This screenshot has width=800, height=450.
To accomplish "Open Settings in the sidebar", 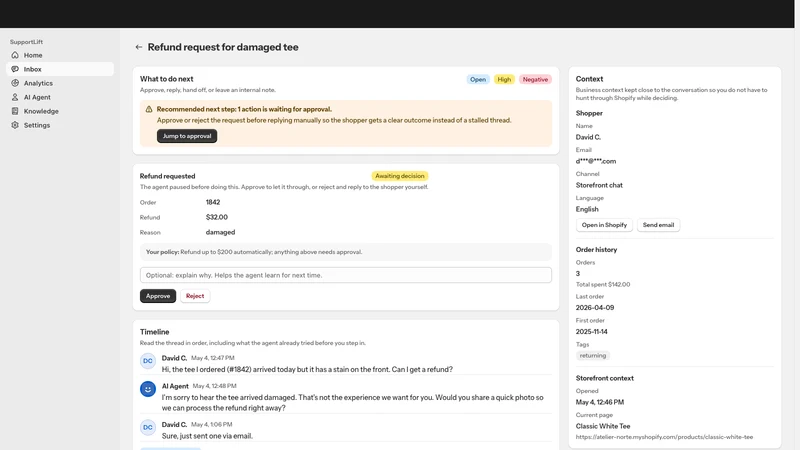I will coord(60,125).
